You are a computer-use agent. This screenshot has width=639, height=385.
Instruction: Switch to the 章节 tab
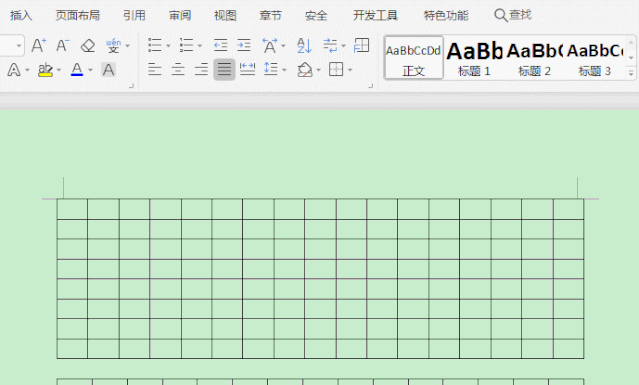coord(271,15)
